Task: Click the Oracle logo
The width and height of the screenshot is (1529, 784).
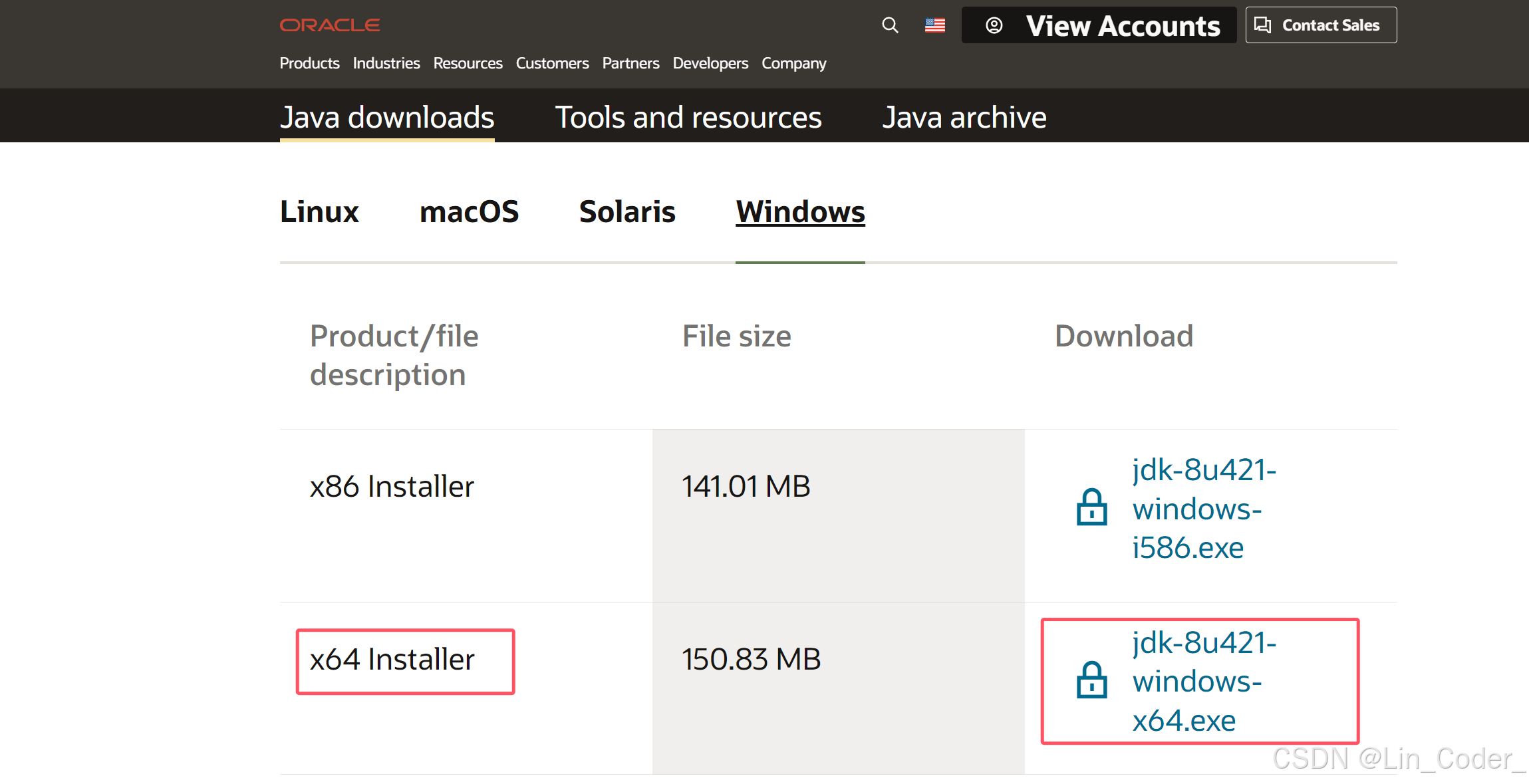Action: (330, 25)
